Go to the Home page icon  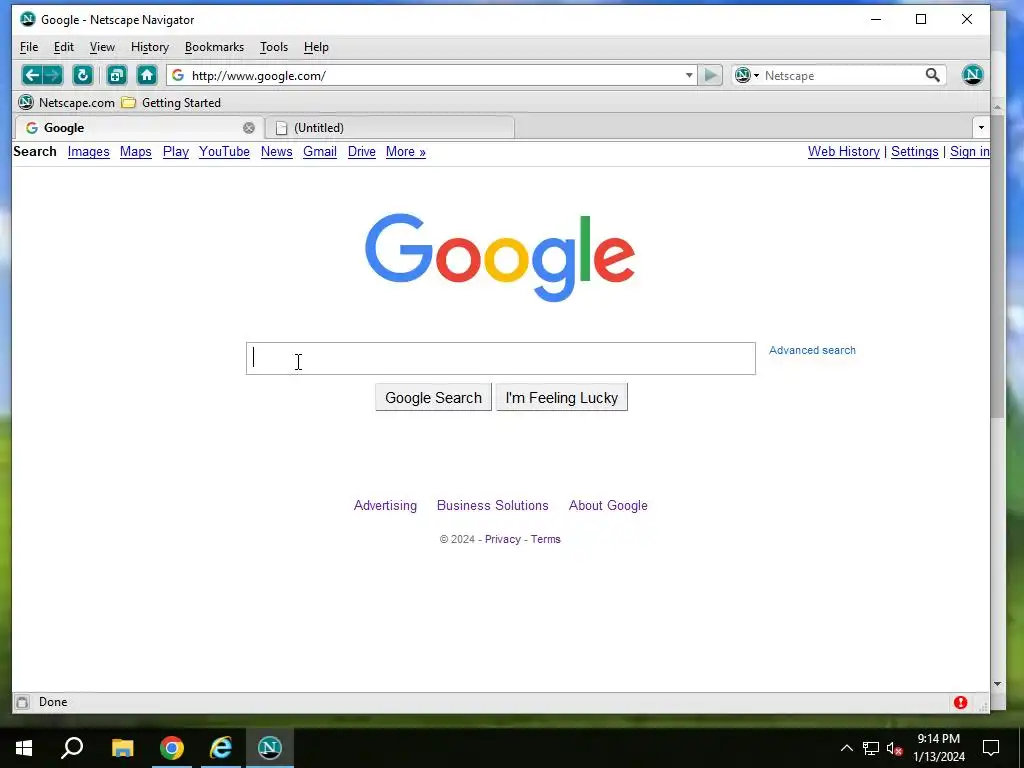click(147, 75)
